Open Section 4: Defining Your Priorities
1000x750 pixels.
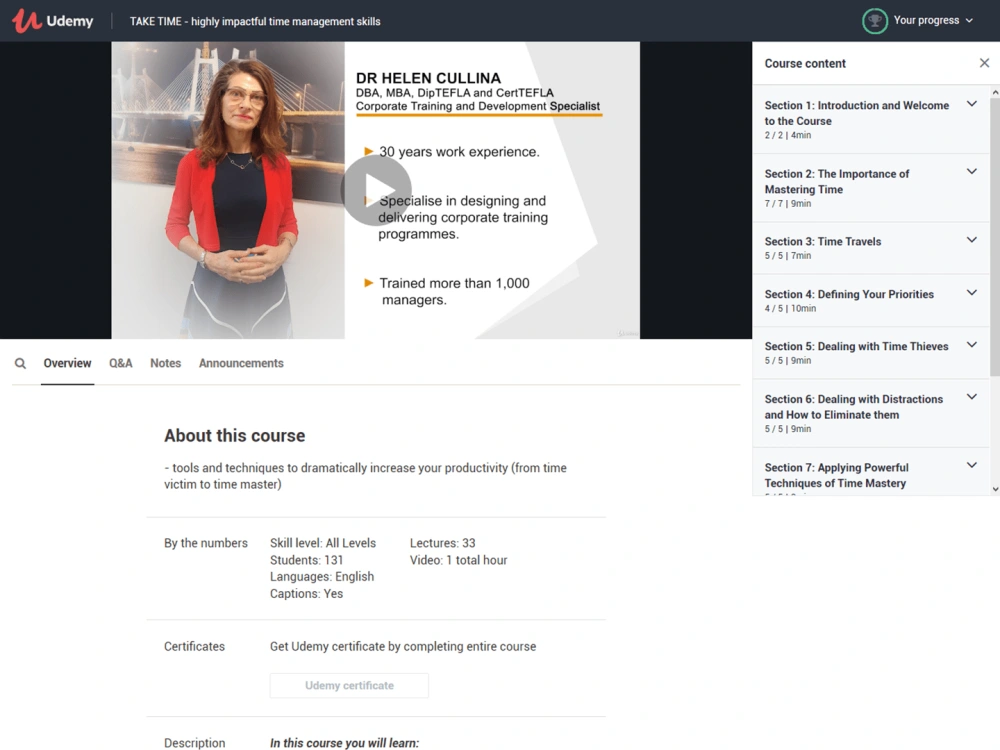pos(871,300)
